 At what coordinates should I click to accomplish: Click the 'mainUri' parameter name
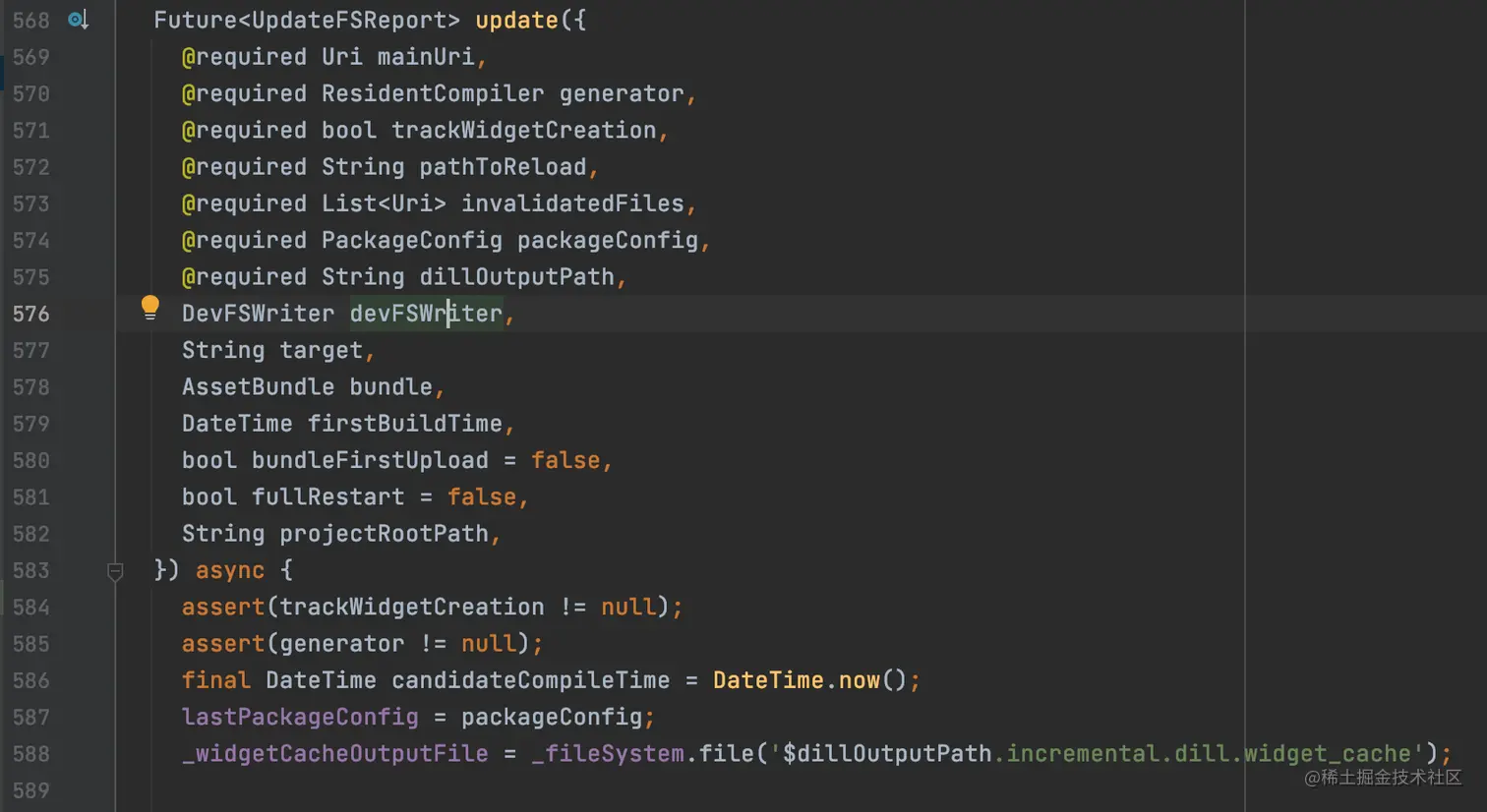[426, 57]
